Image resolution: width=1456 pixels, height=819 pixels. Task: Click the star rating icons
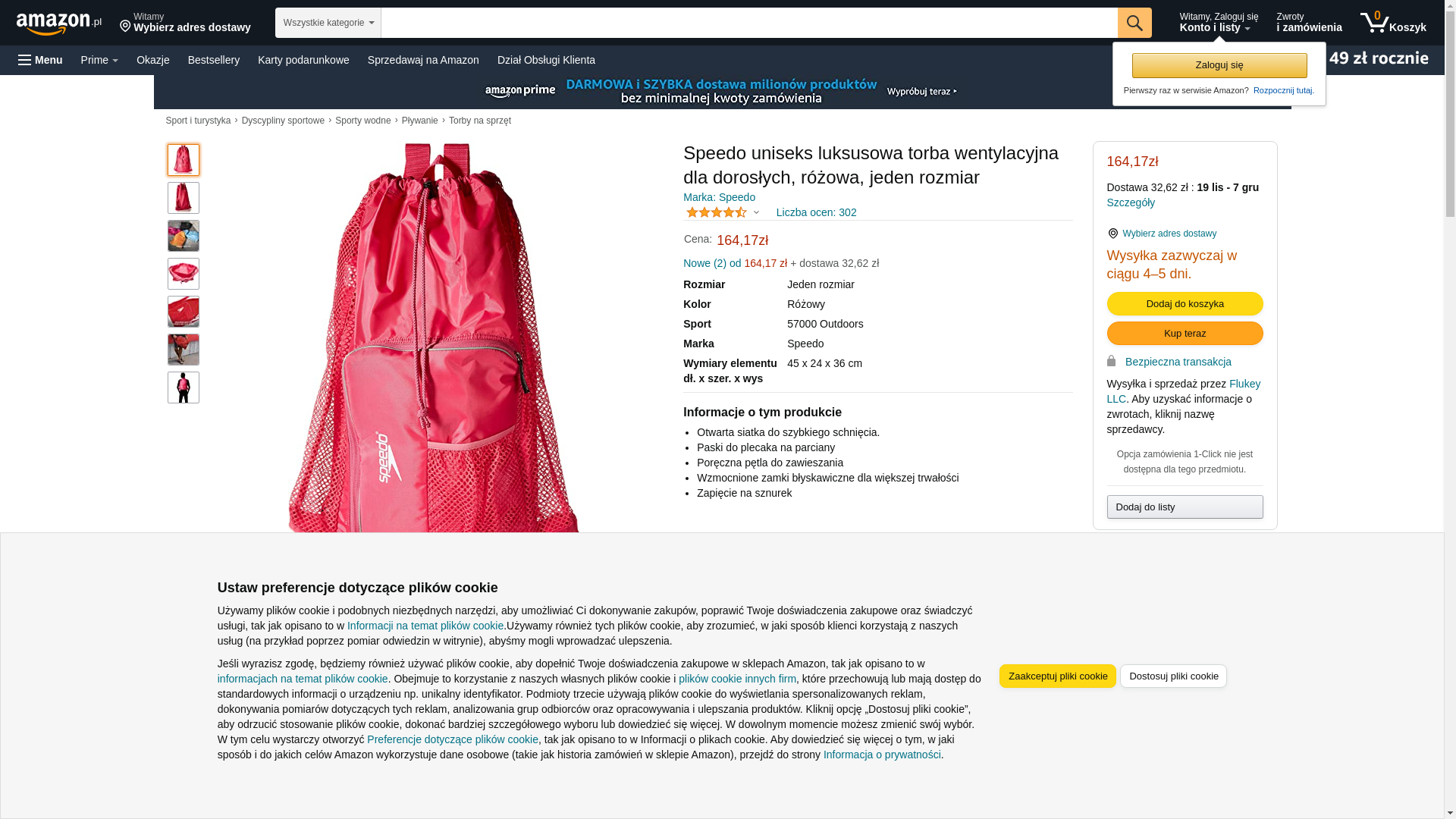717,212
